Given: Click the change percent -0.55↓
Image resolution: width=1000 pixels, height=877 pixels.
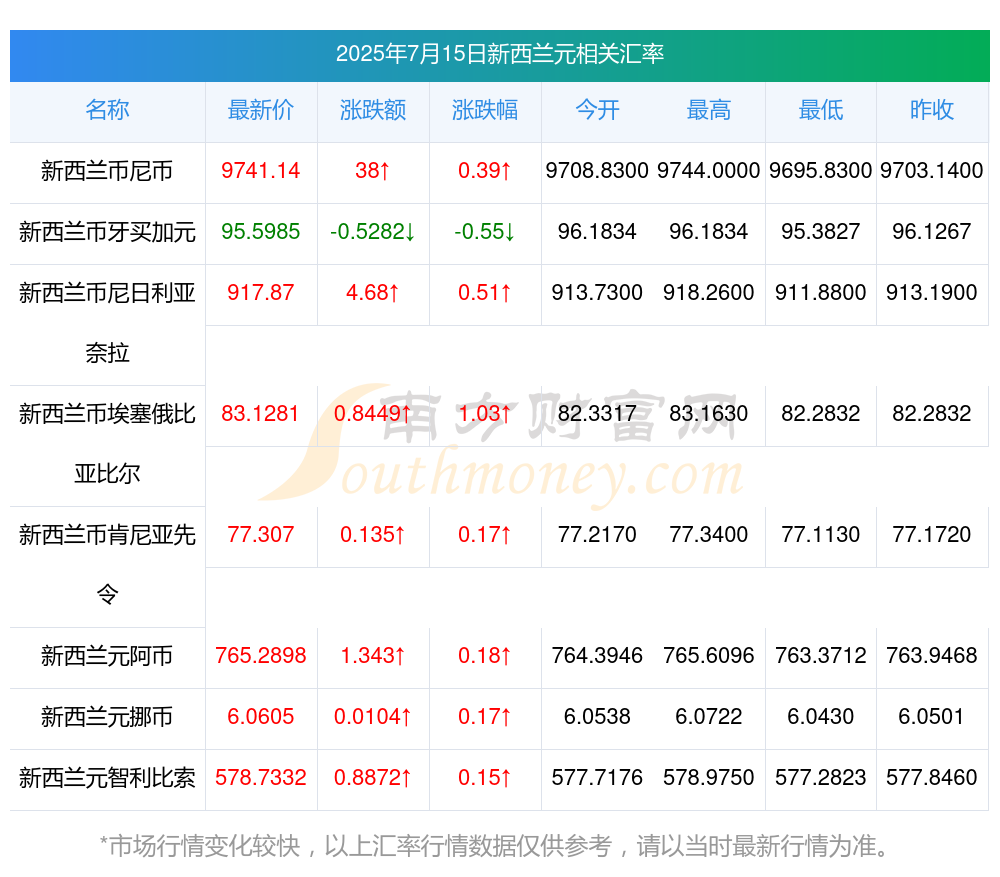Looking at the screenshot, I should (x=485, y=232).
